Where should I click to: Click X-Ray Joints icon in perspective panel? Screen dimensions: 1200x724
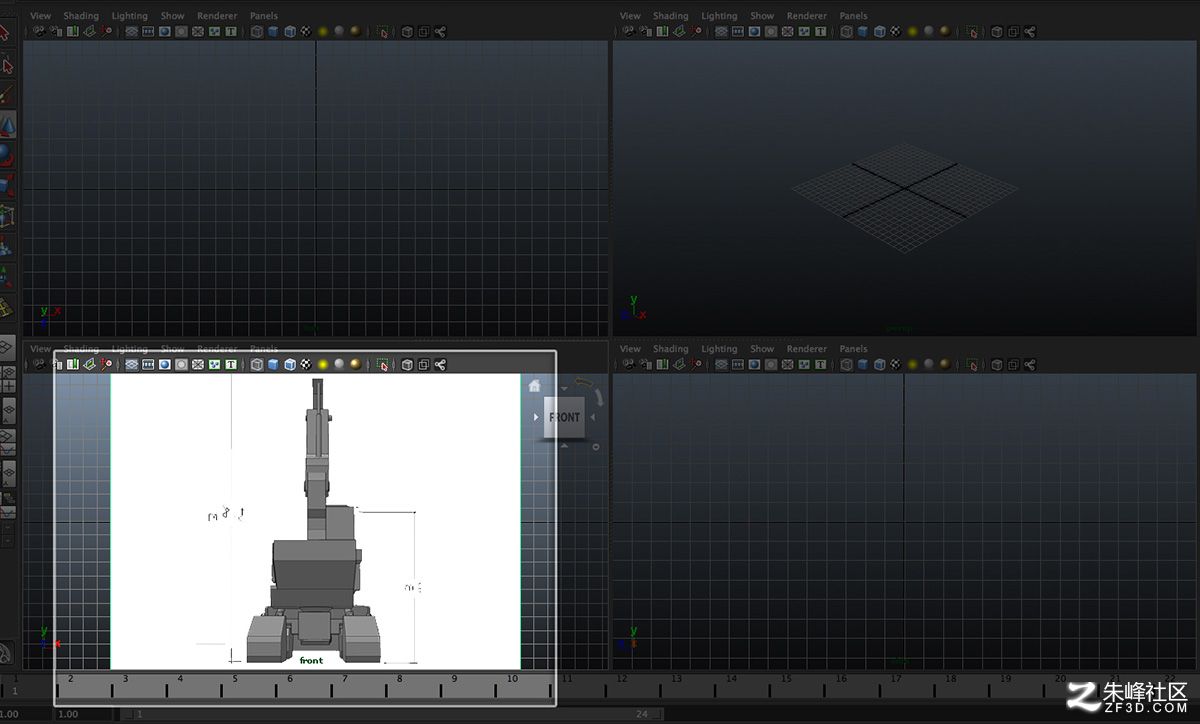(1030, 31)
